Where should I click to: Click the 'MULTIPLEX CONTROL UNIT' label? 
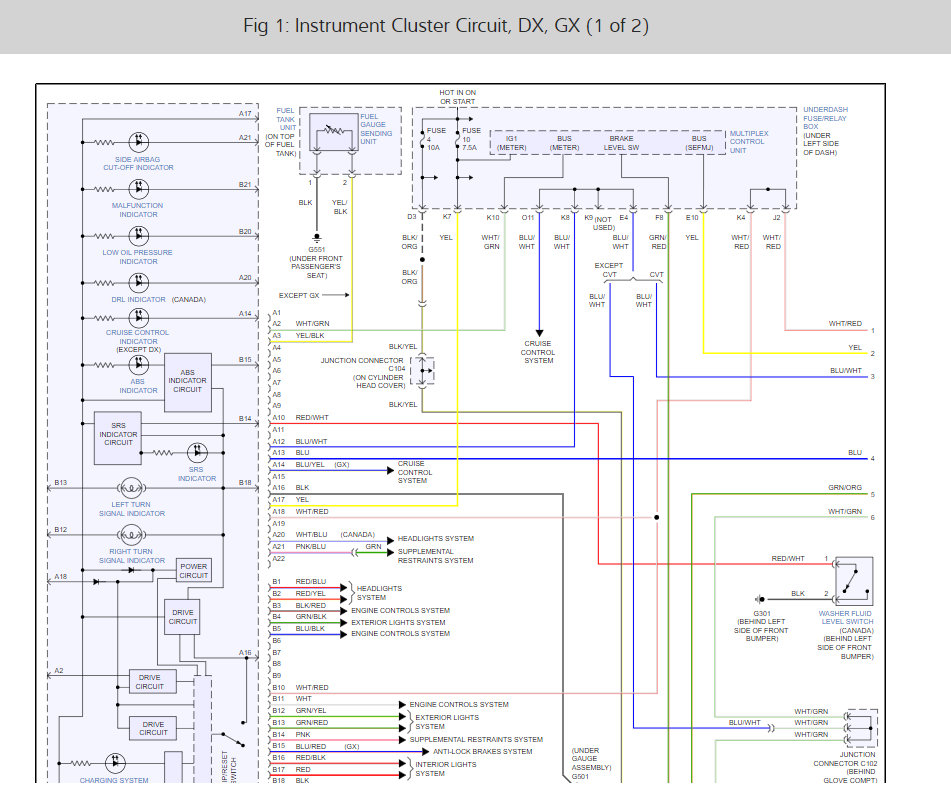[748, 142]
